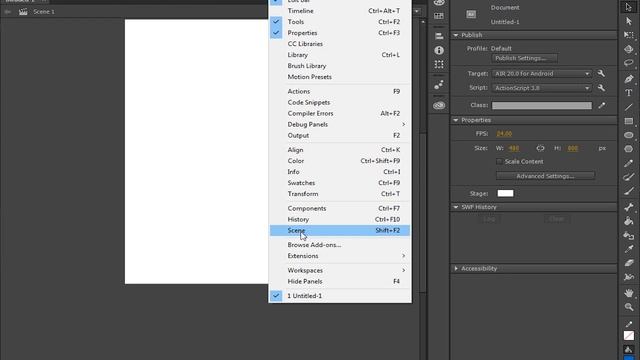Select the Free Transform tool

click(x=629, y=35)
